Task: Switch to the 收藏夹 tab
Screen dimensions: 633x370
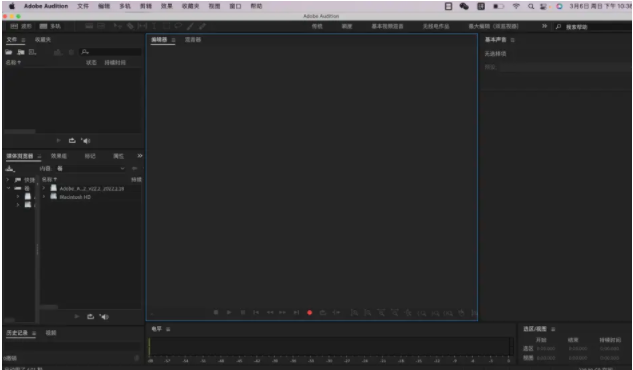Action: pos(43,40)
